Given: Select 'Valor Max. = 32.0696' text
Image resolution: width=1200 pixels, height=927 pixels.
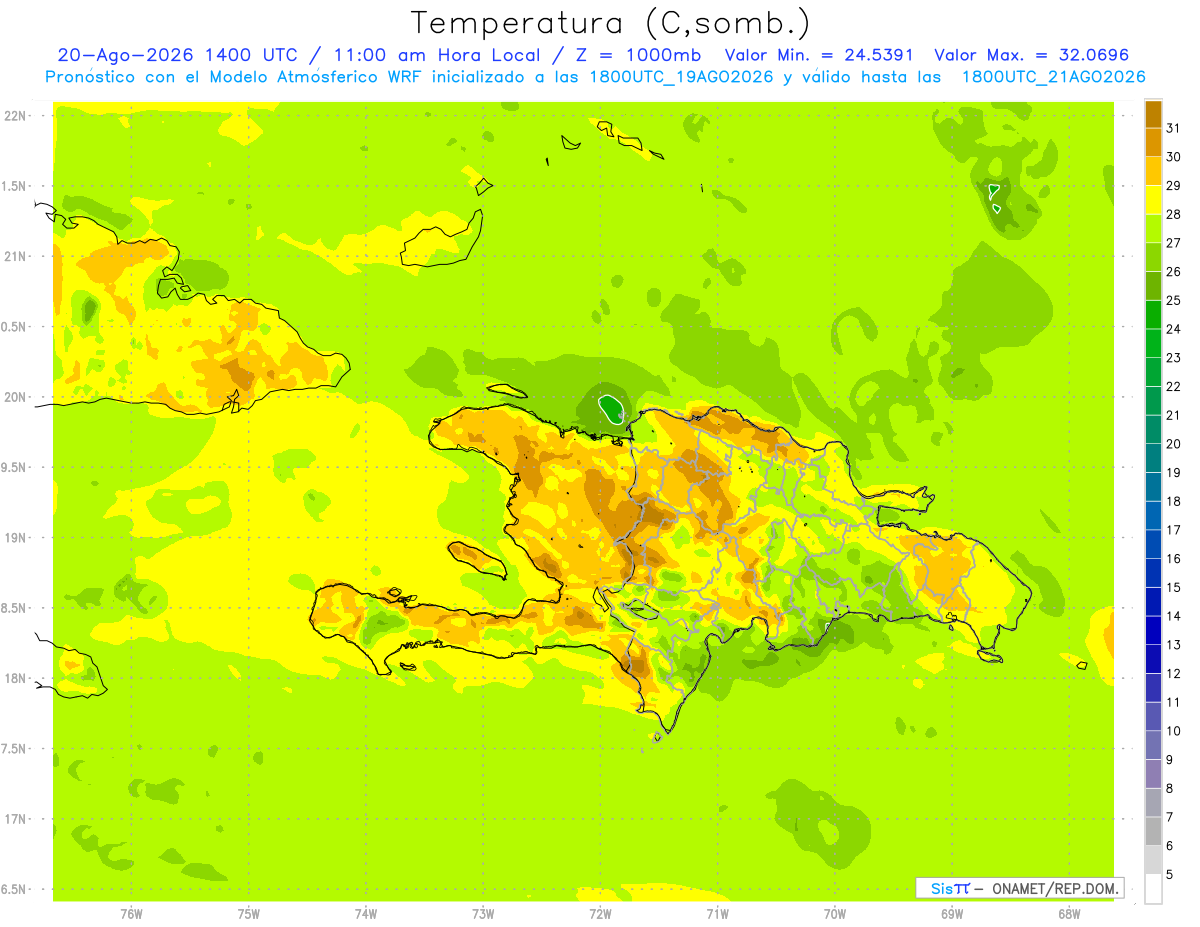Looking at the screenshot, I should pos(1031,55).
